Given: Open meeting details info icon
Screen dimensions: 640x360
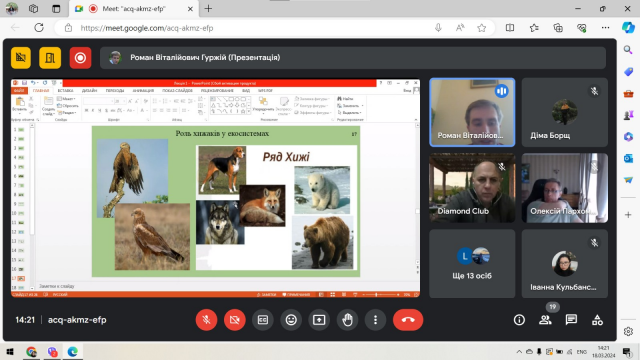Looking at the screenshot, I should coord(519,320).
